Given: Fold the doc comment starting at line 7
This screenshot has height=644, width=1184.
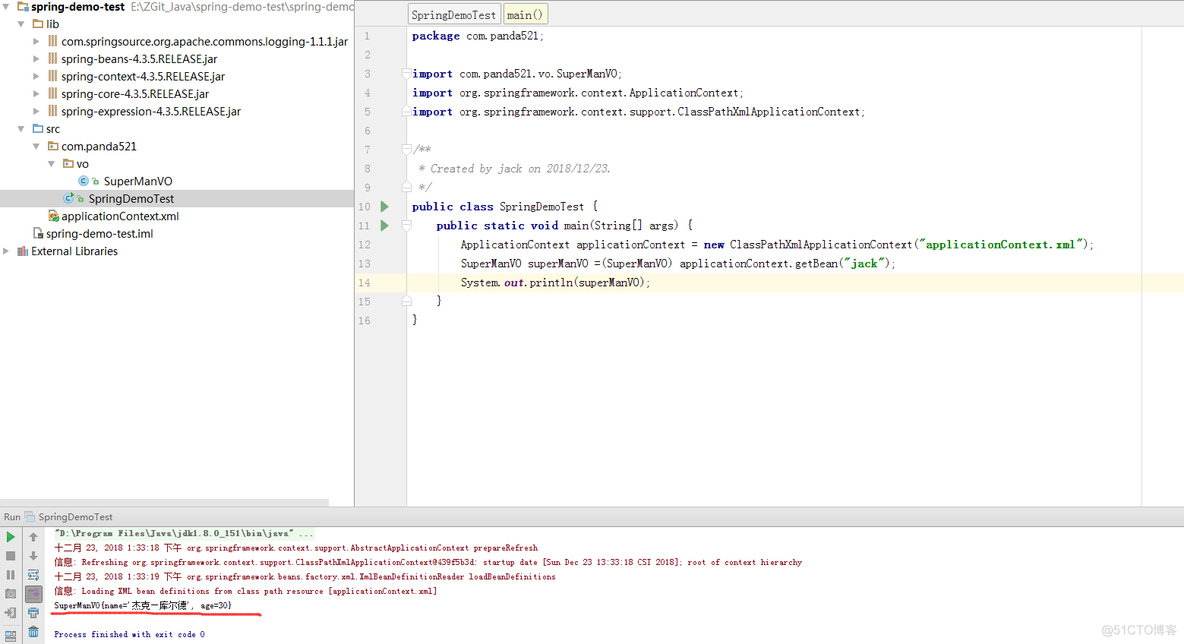Looking at the screenshot, I should pos(406,149).
